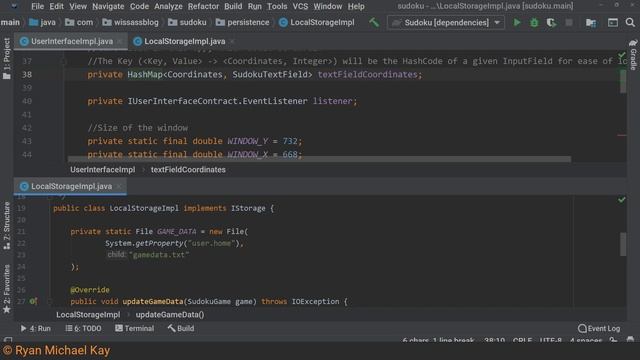Click the wissassblog folder in the navigation bar
Screen dimensions: 640x360
point(131,22)
